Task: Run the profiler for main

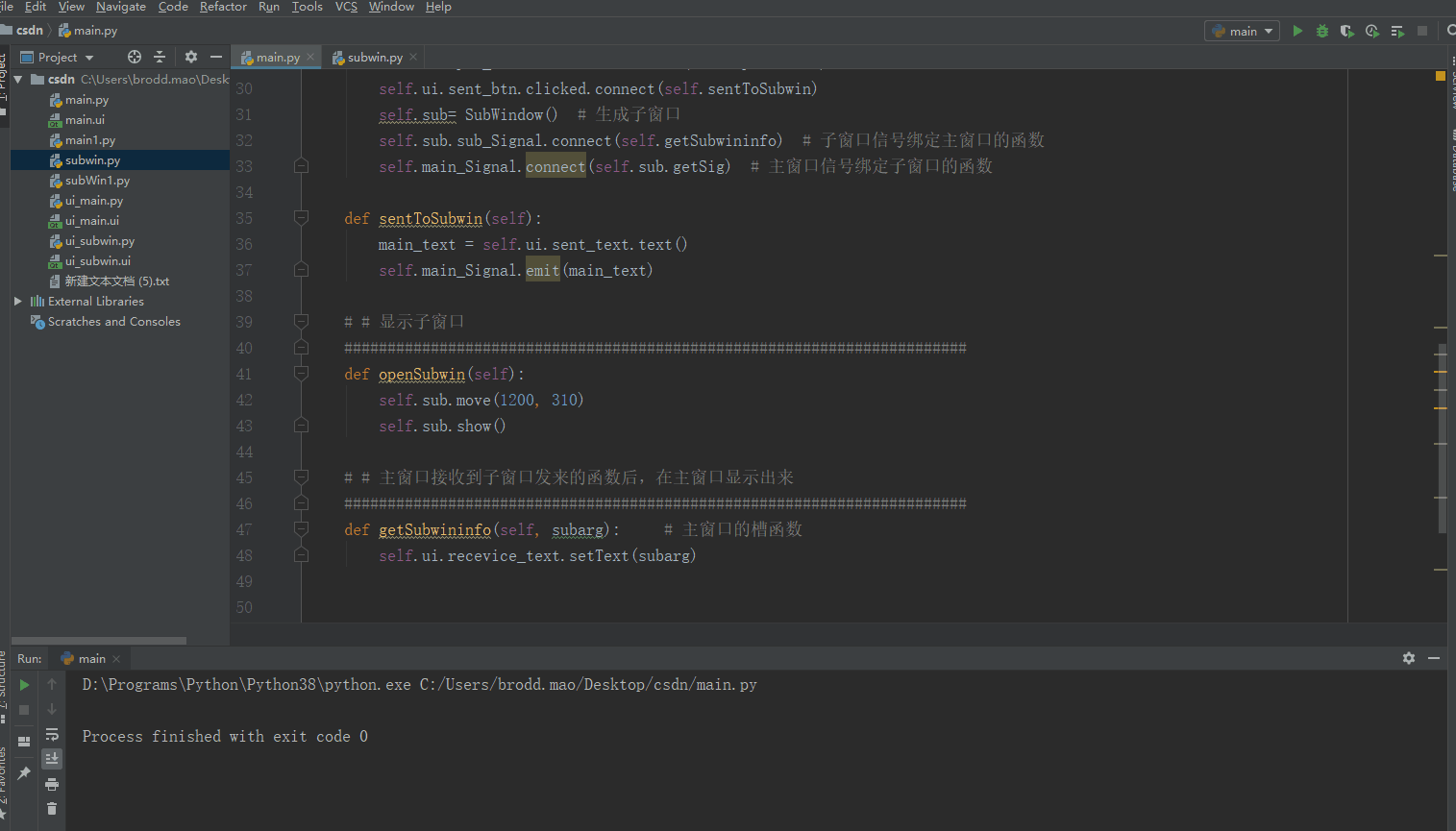Action: 1372,30
